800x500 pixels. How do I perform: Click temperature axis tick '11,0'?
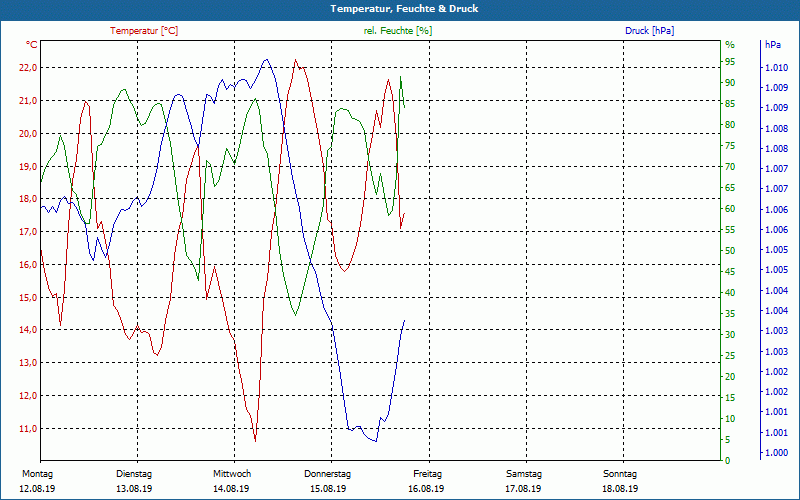[29, 429]
